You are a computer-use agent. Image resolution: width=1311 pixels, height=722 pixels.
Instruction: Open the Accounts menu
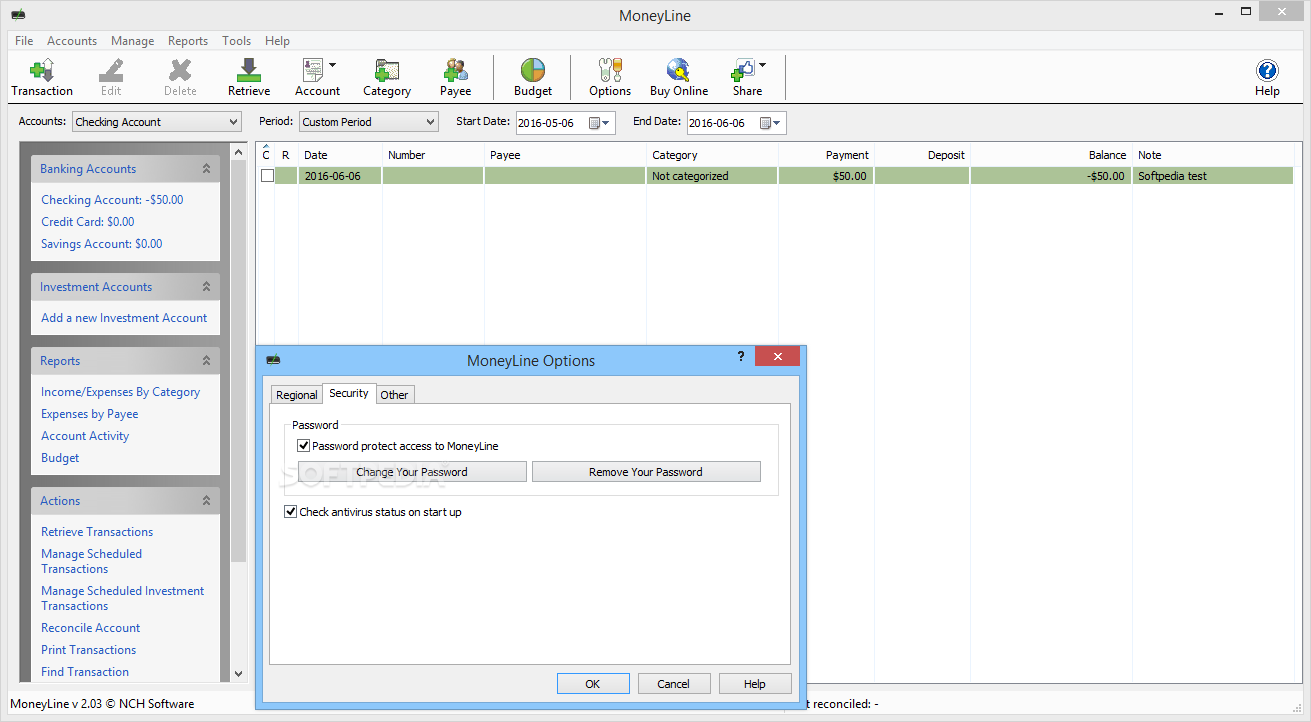tap(72, 41)
